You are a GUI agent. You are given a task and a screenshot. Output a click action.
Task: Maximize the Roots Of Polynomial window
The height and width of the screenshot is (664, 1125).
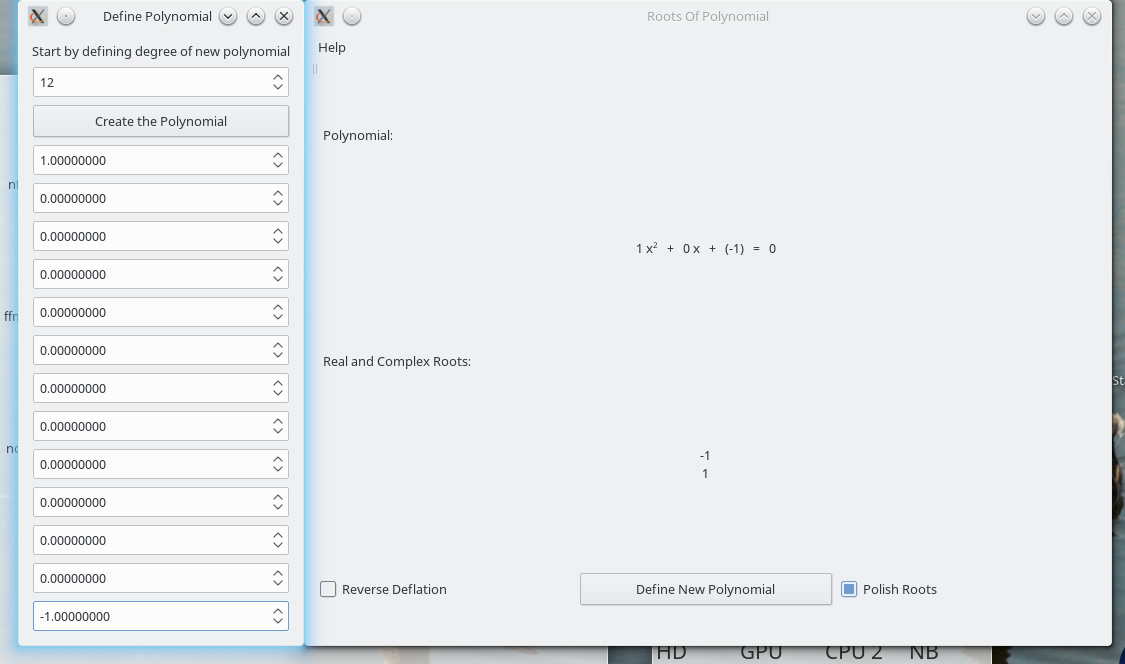click(1064, 16)
